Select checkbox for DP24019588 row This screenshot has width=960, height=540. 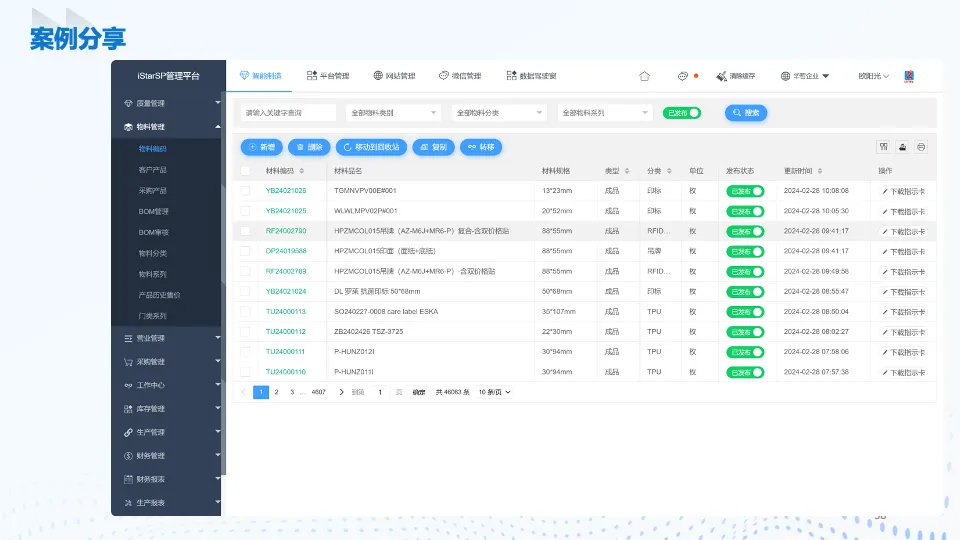(x=245, y=251)
